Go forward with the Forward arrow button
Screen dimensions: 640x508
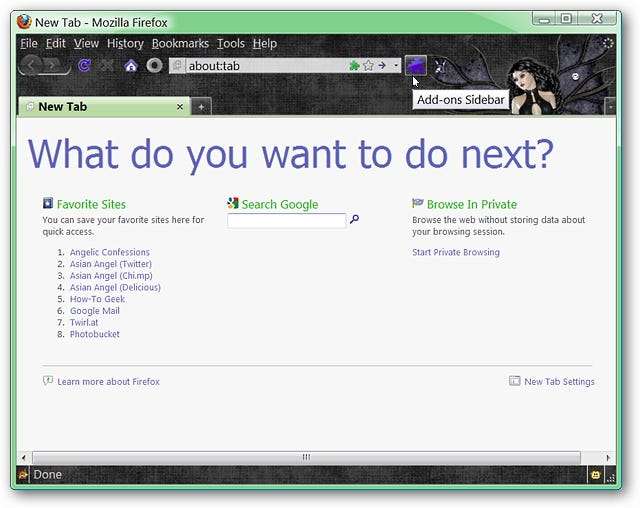(x=54, y=65)
